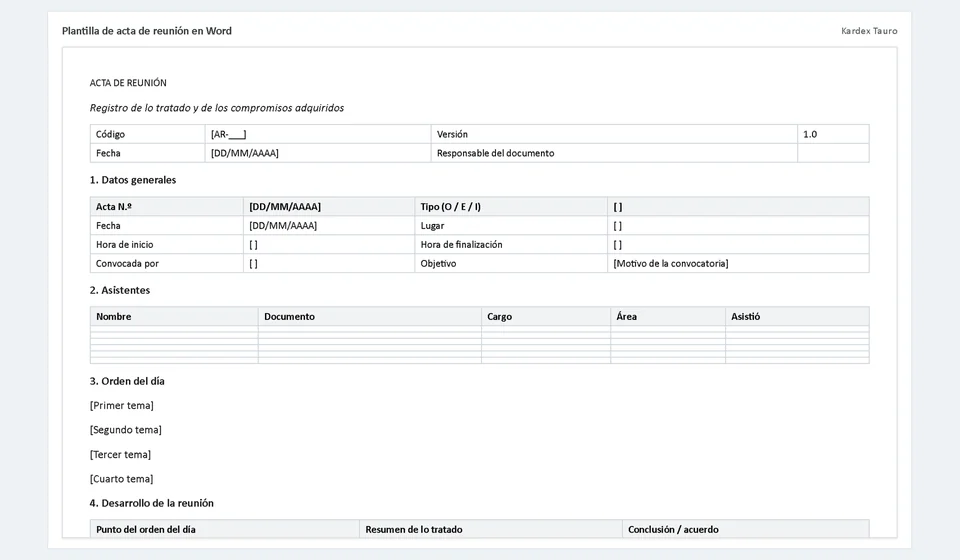Click the 'Kardex Tauro' label
960x560 pixels.
869,31
